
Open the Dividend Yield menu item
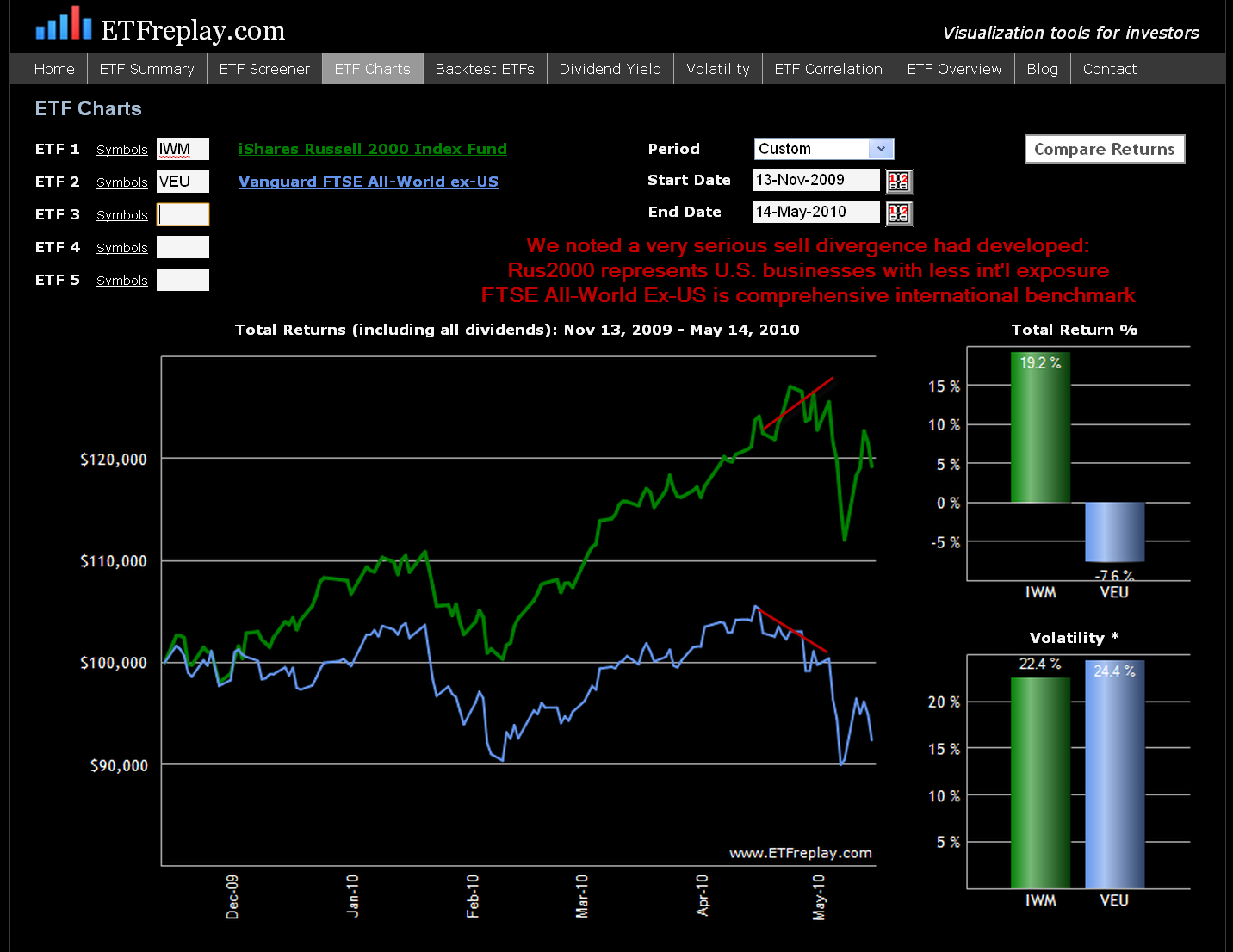click(610, 69)
